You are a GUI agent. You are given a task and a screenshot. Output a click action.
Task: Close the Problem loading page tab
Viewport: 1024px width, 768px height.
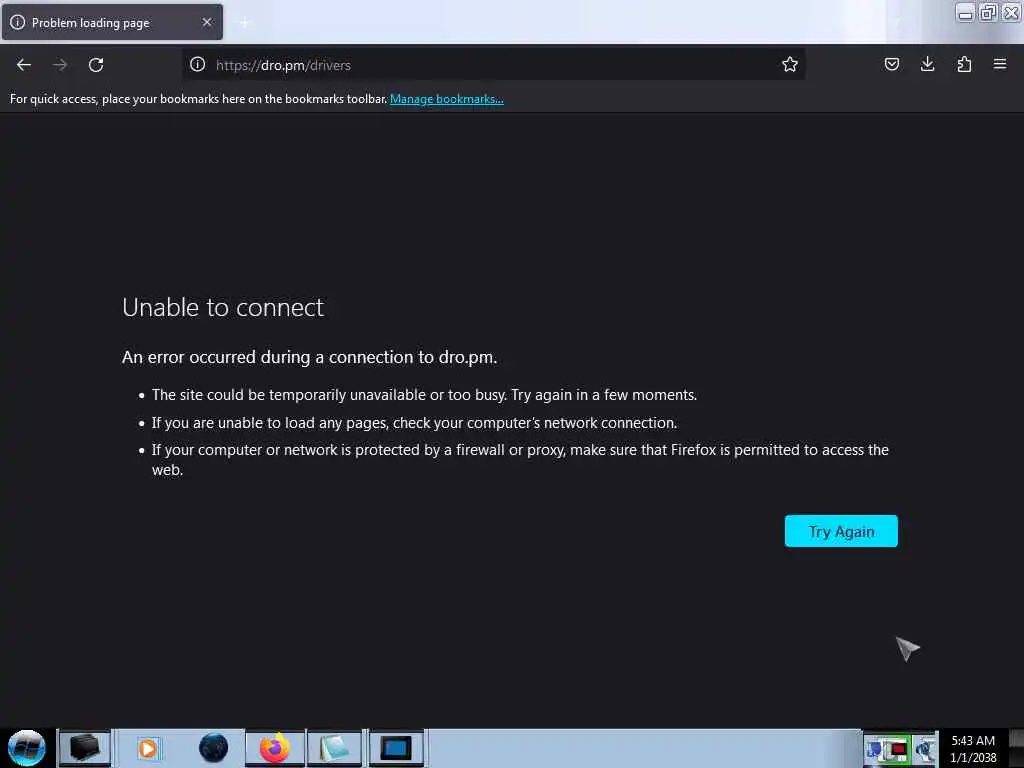pyautogui.click(x=207, y=22)
